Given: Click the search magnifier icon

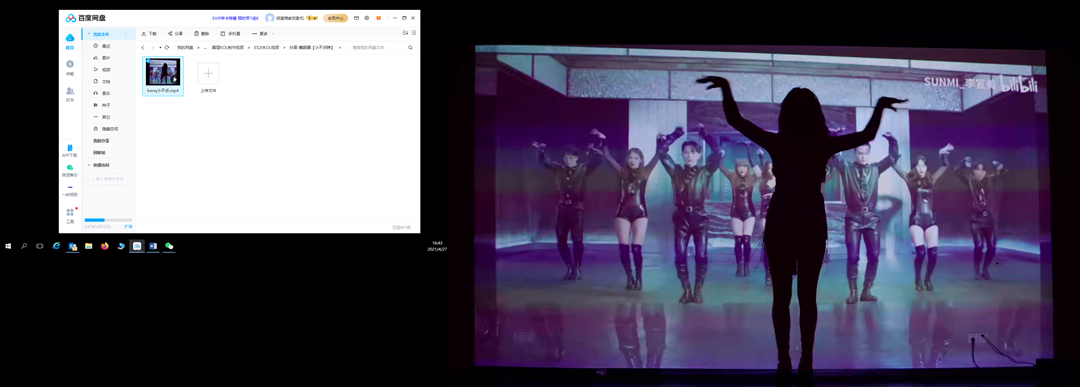Looking at the screenshot, I should [x=411, y=48].
